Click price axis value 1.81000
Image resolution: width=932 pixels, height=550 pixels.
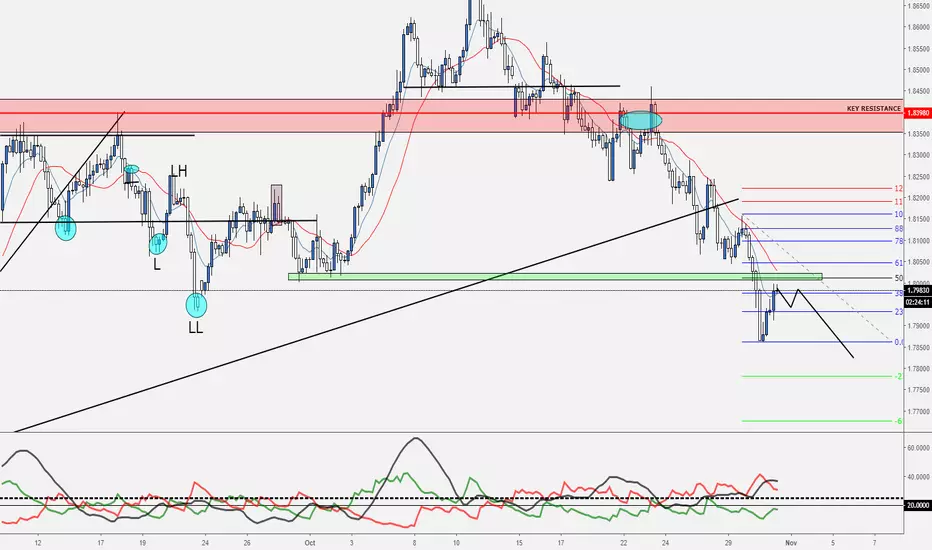[x=919, y=241]
